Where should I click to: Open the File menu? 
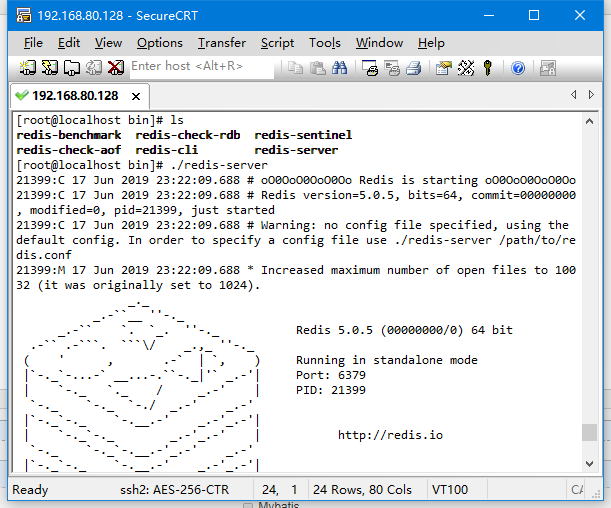point(33,43)
